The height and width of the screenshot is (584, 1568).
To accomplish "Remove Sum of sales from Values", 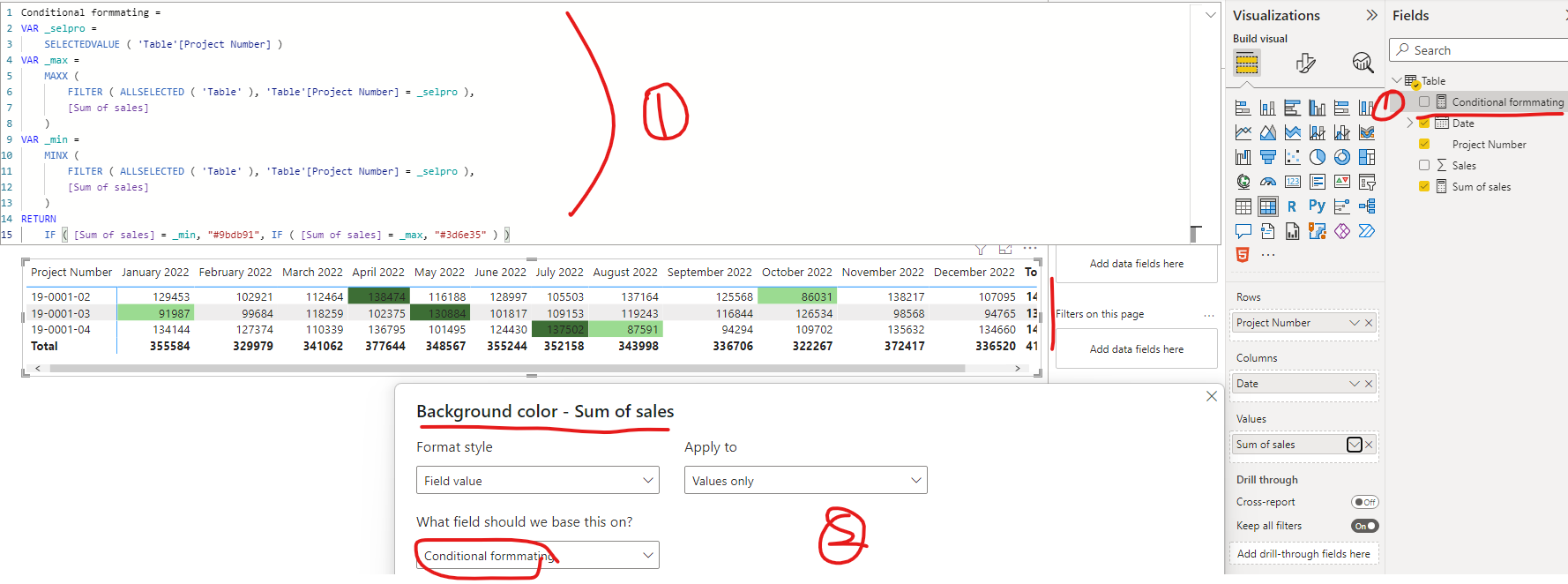I will tap(1369, 445).
